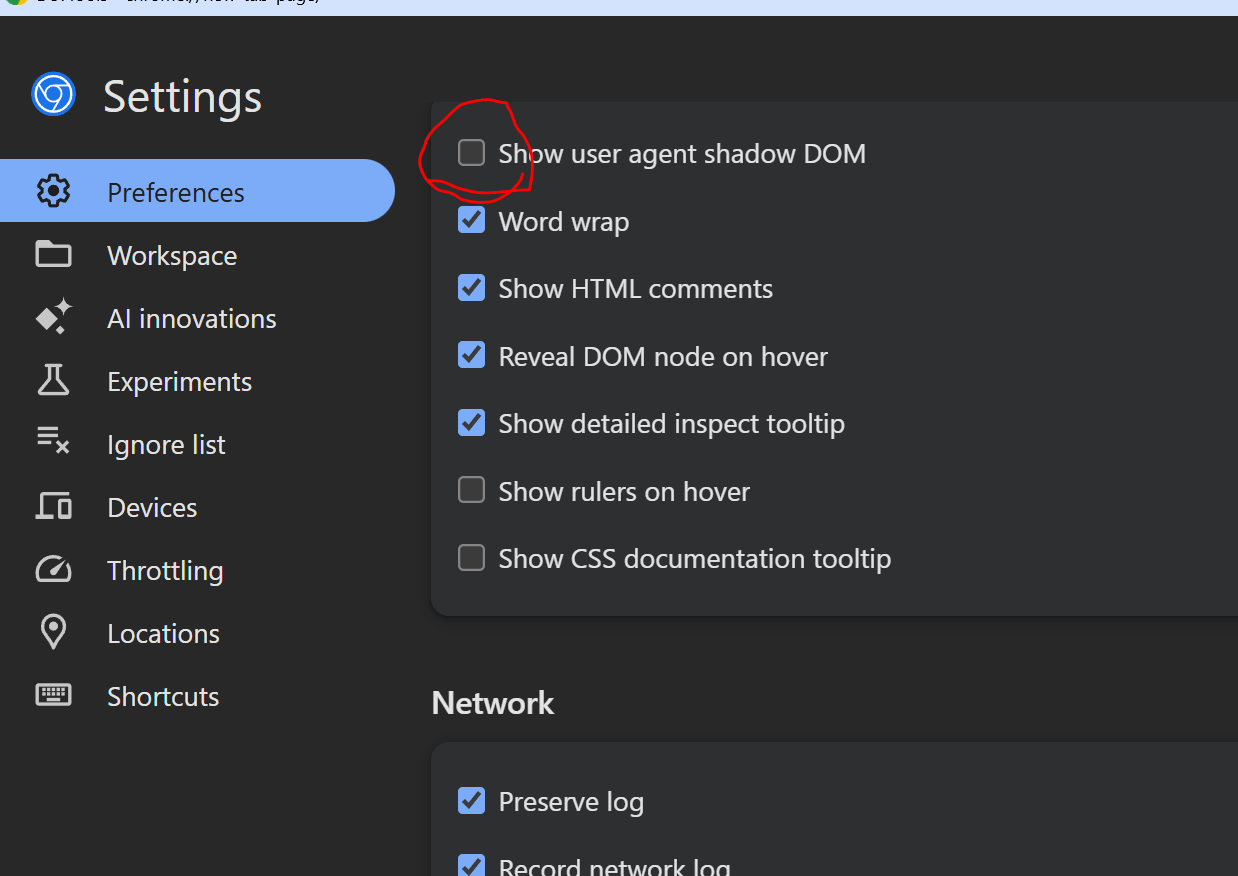Open the Preferences tab
The image size is (1238, 876).
[197, 191]
